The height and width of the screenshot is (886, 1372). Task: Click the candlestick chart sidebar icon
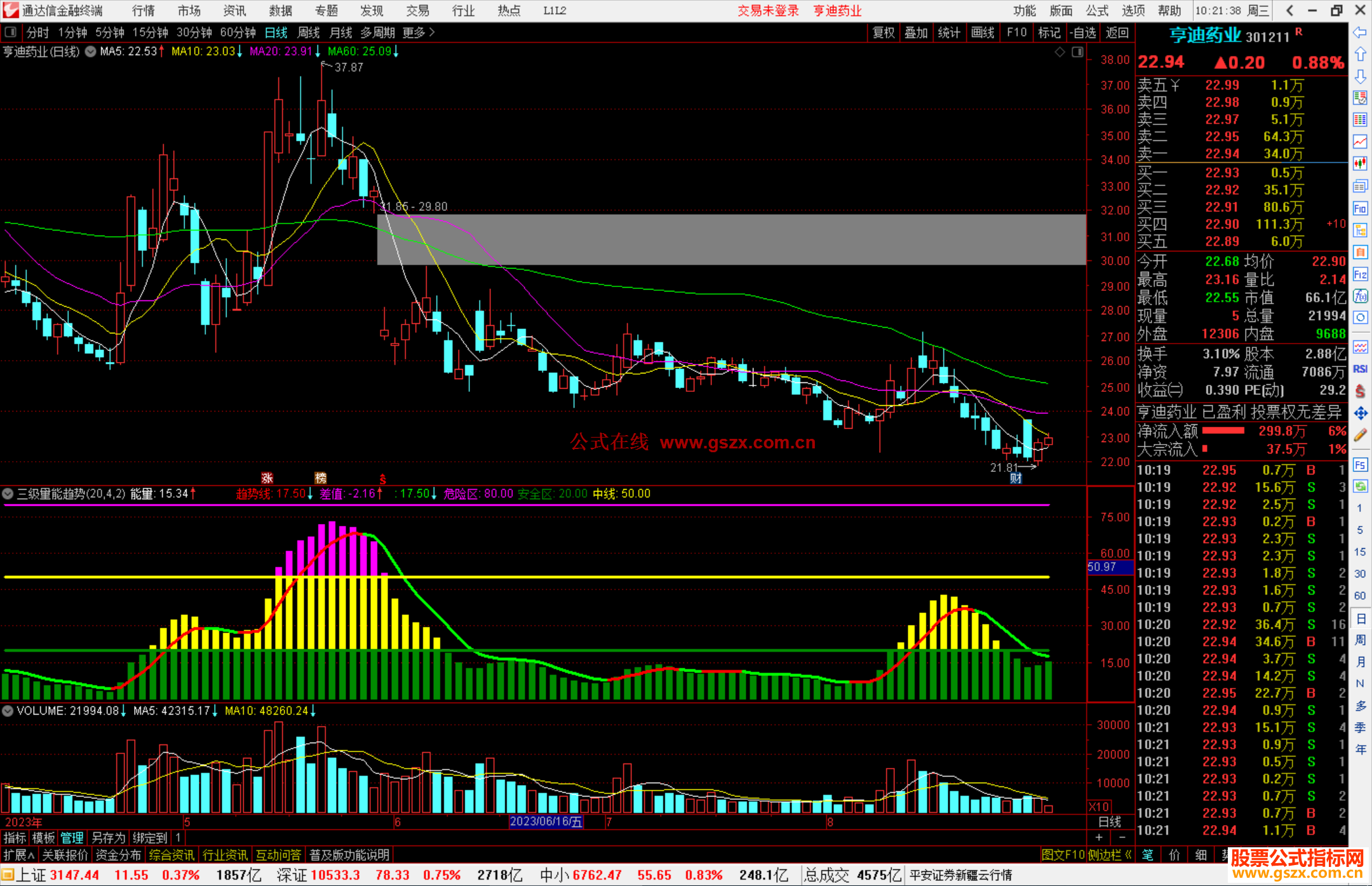click(1360, 164)
